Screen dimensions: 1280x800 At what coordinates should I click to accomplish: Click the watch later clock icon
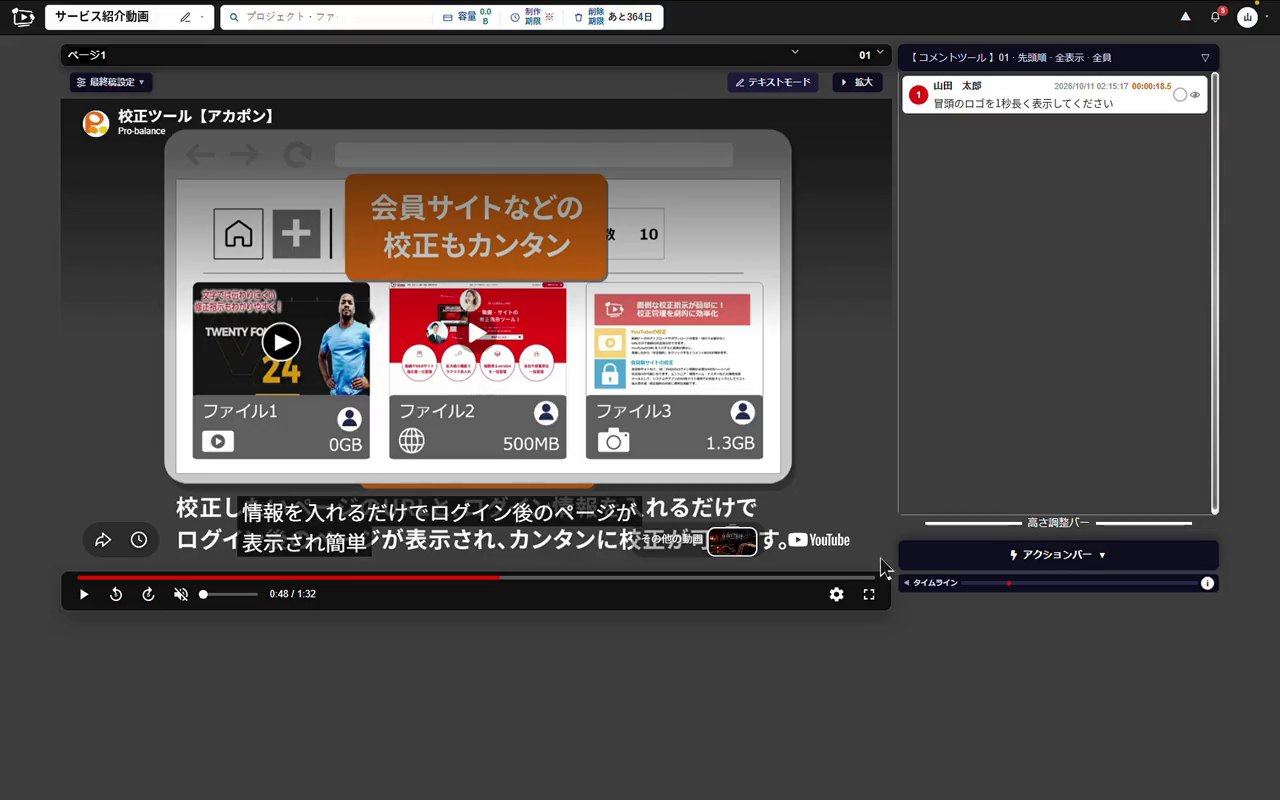[x=139, y=540]
